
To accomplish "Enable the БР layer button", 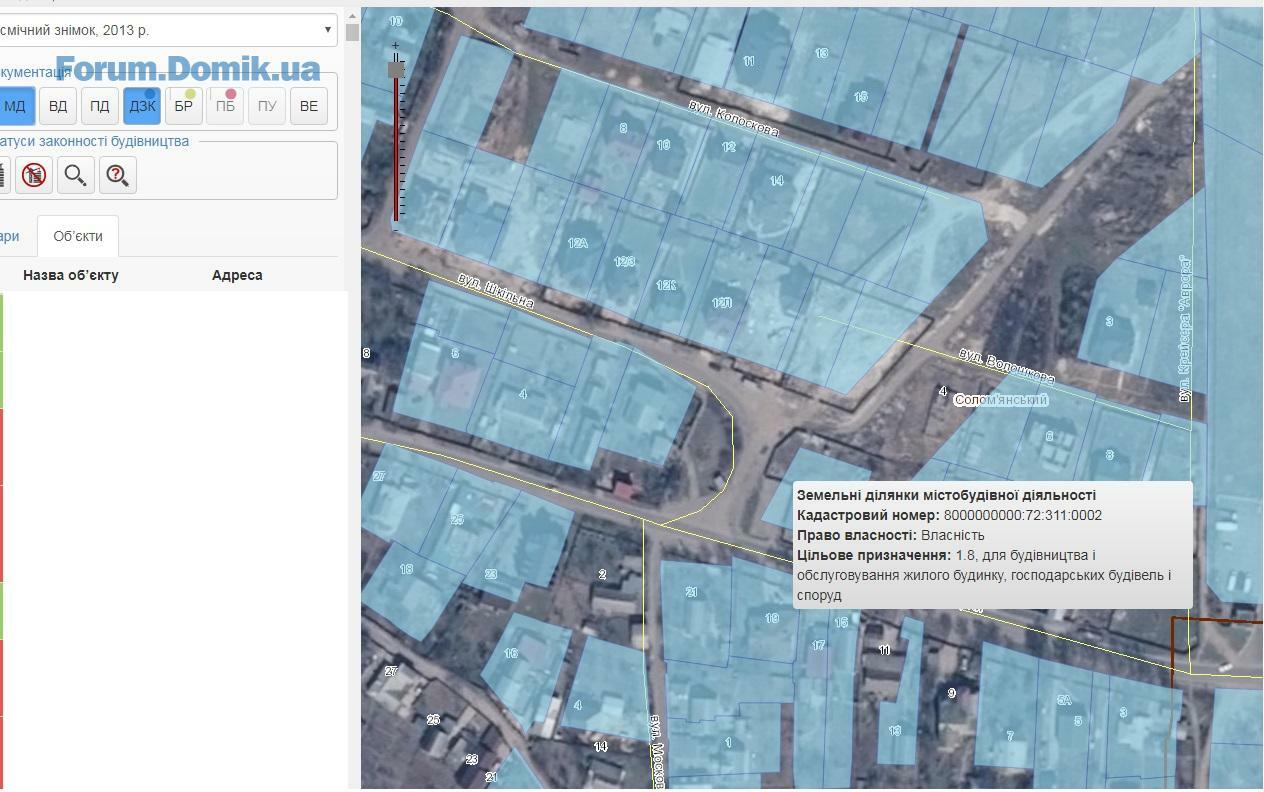I will coord(184,106).
